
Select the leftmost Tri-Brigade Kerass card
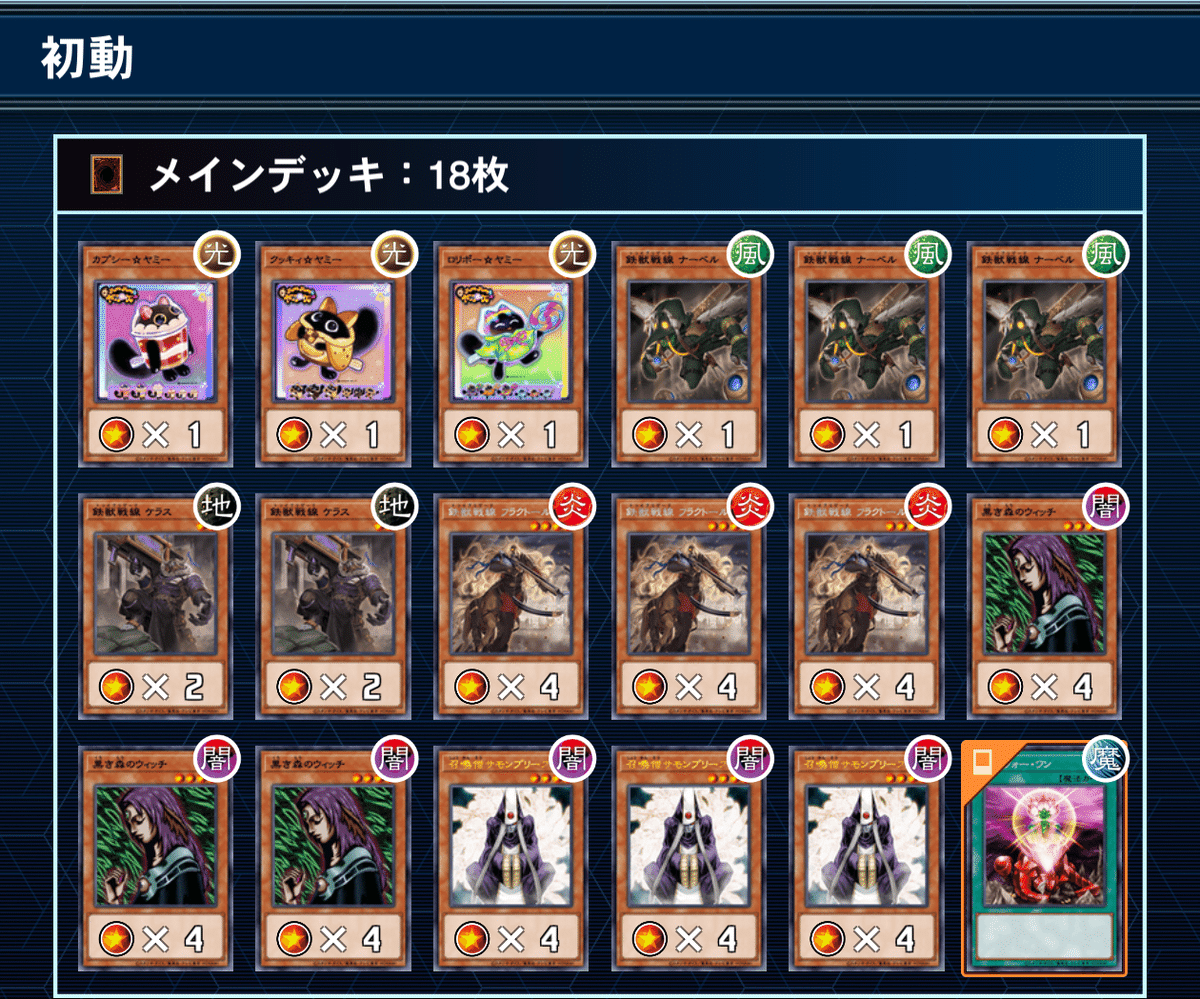coord(155,606)
